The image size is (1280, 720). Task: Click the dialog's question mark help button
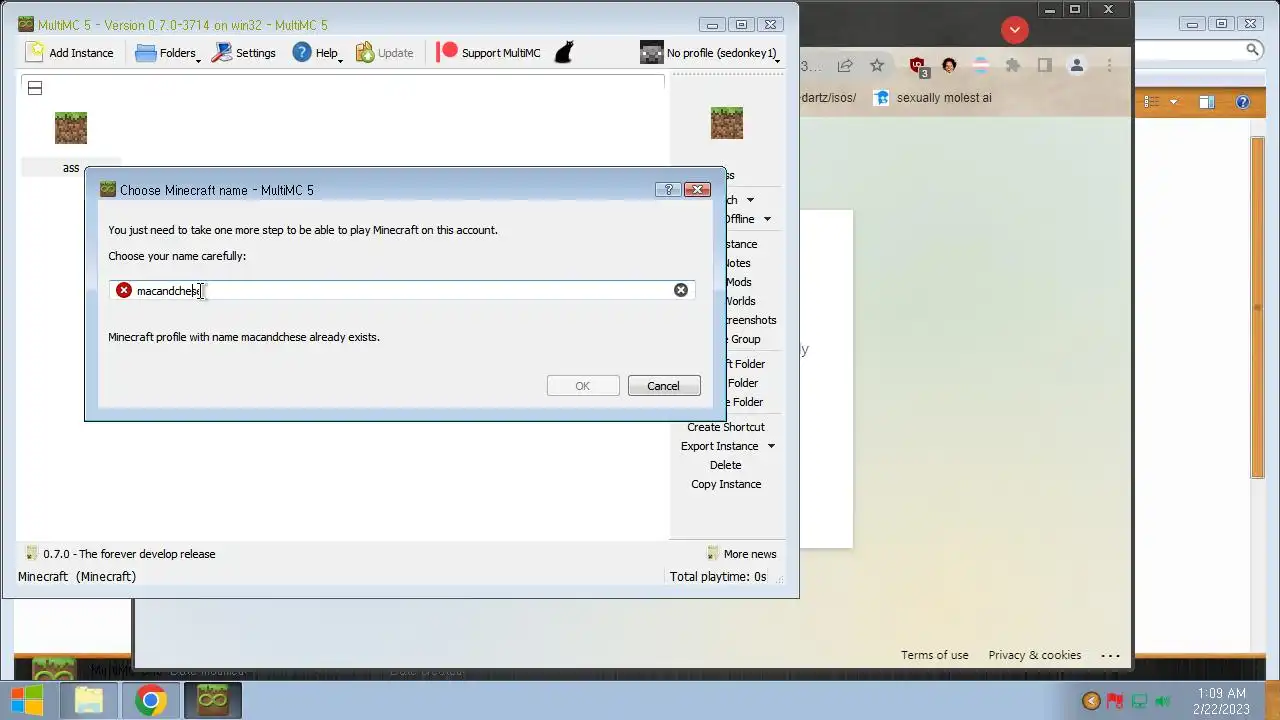click(668, 189)
